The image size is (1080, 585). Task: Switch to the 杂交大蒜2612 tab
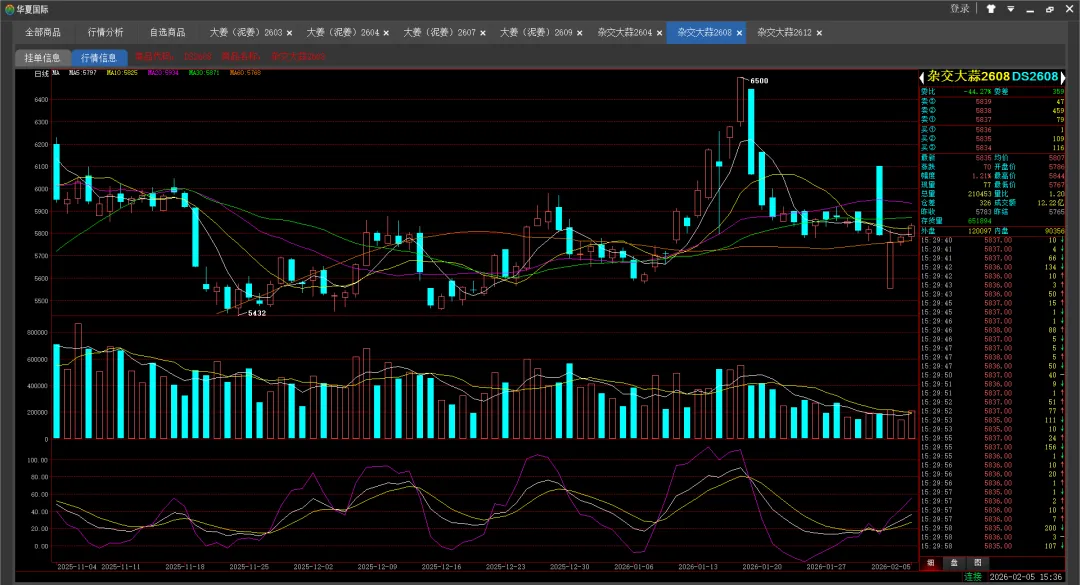tap(785, 32)
